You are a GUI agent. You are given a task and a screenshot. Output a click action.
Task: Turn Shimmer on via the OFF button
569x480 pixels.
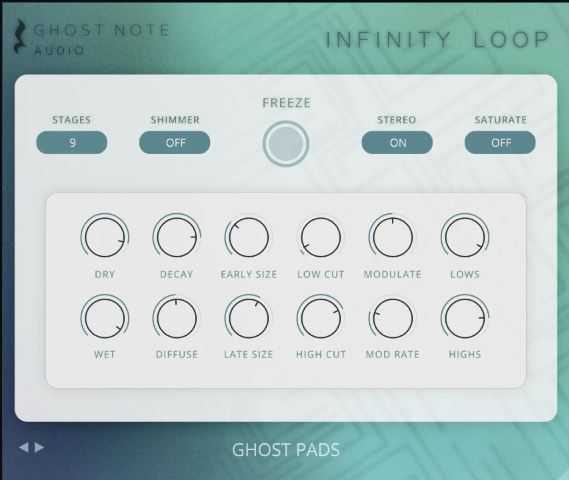175,143
